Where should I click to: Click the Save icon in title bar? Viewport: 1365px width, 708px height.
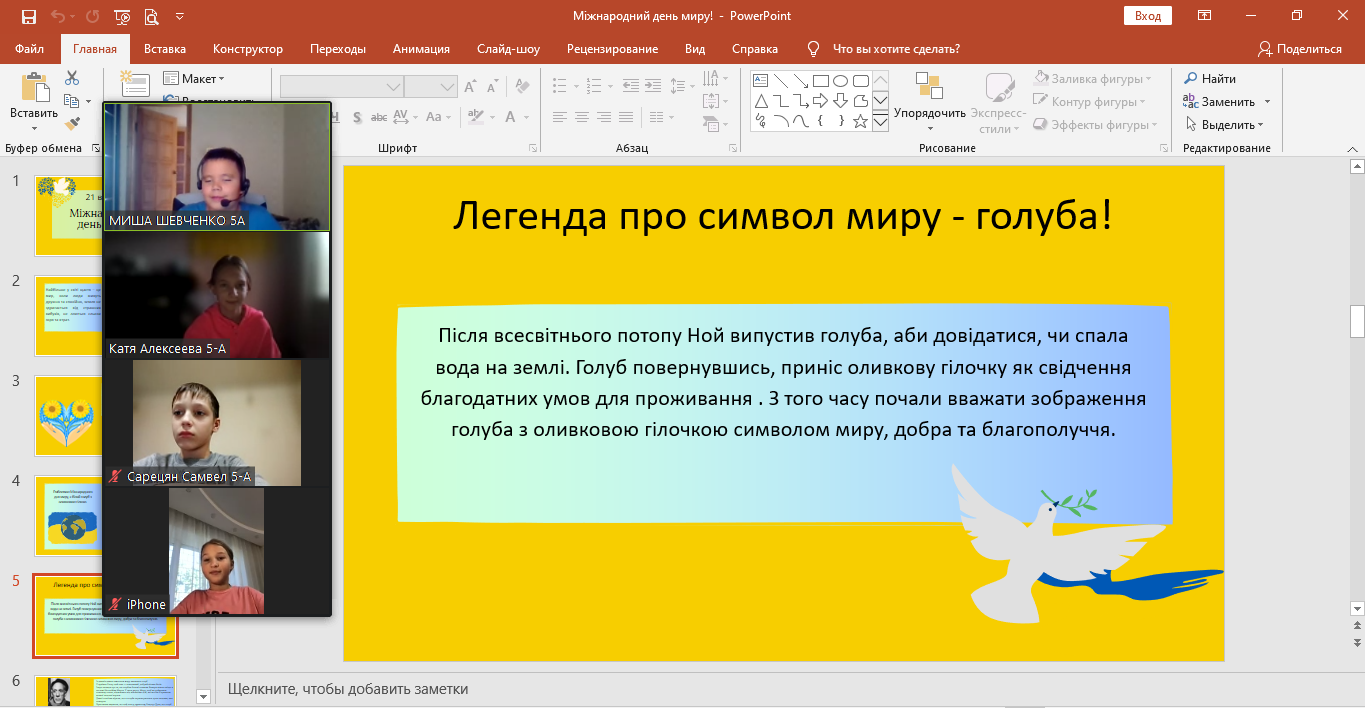pos(29,16)
